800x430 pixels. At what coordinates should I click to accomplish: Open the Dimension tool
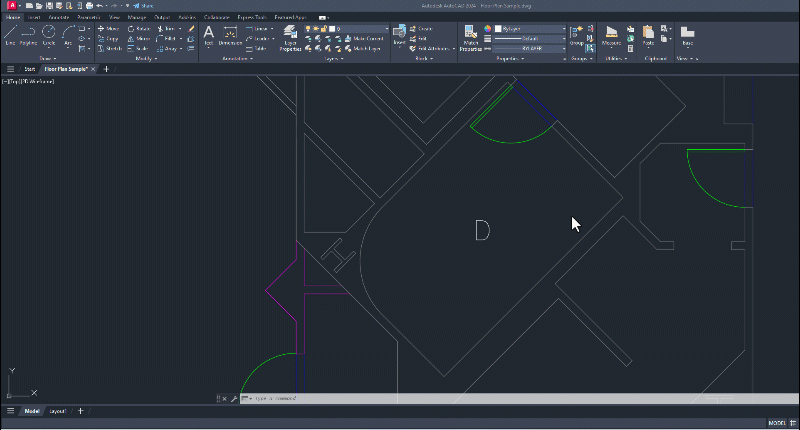click(230, 34)
